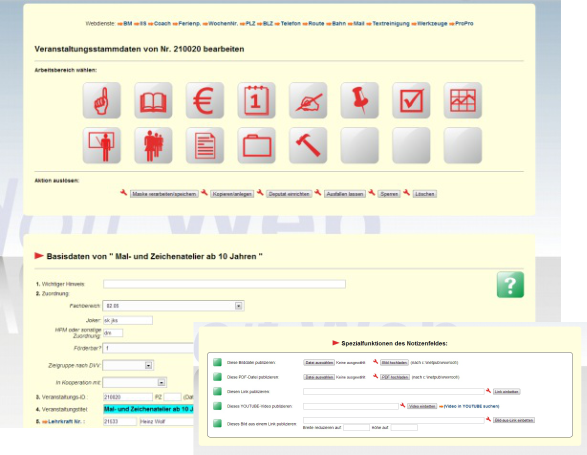This screenshot has height=455, width=587.
Task: Open the statistics chart work area icon
Action: (x=463, y=100)
